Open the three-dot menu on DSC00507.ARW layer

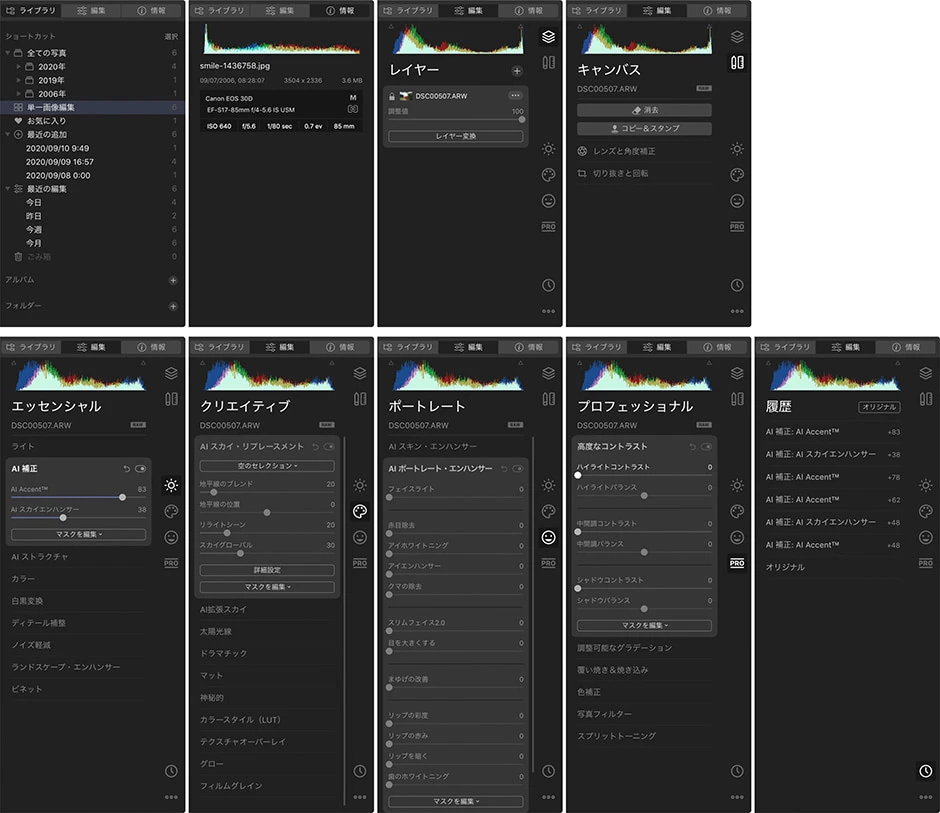[515, 95]
